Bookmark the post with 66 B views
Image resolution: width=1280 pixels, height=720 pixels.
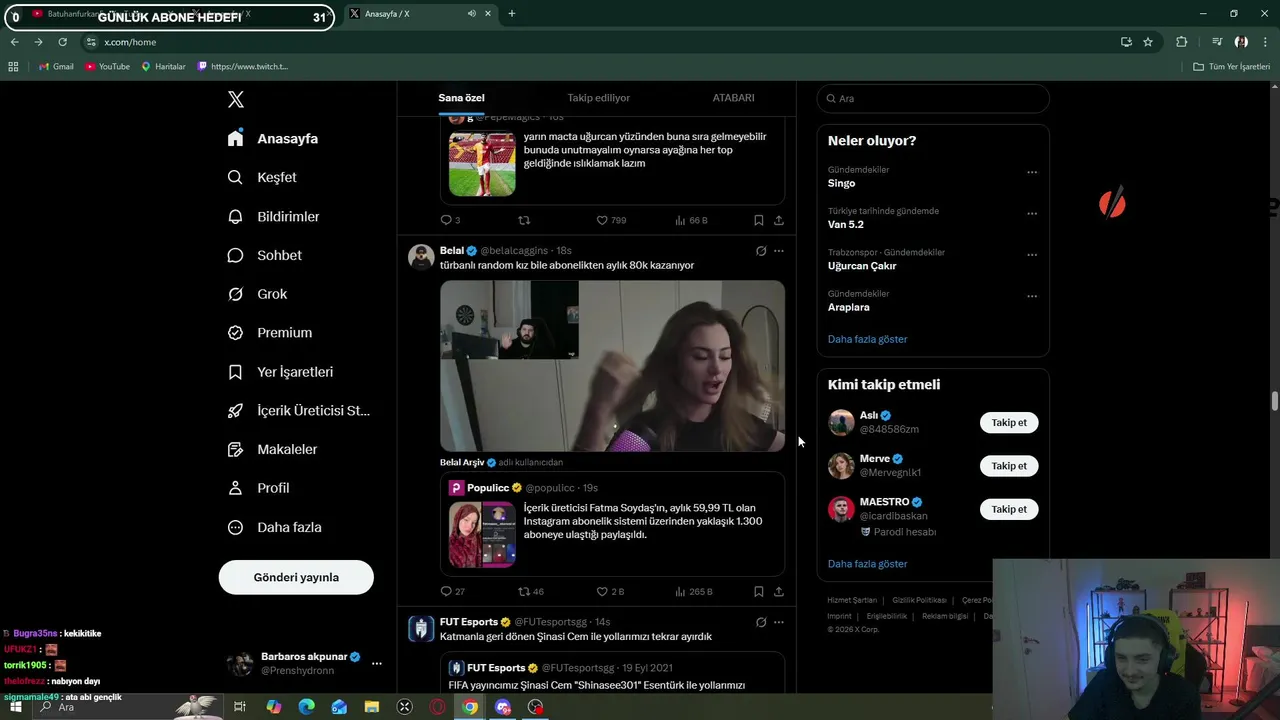tap(758, 220)
